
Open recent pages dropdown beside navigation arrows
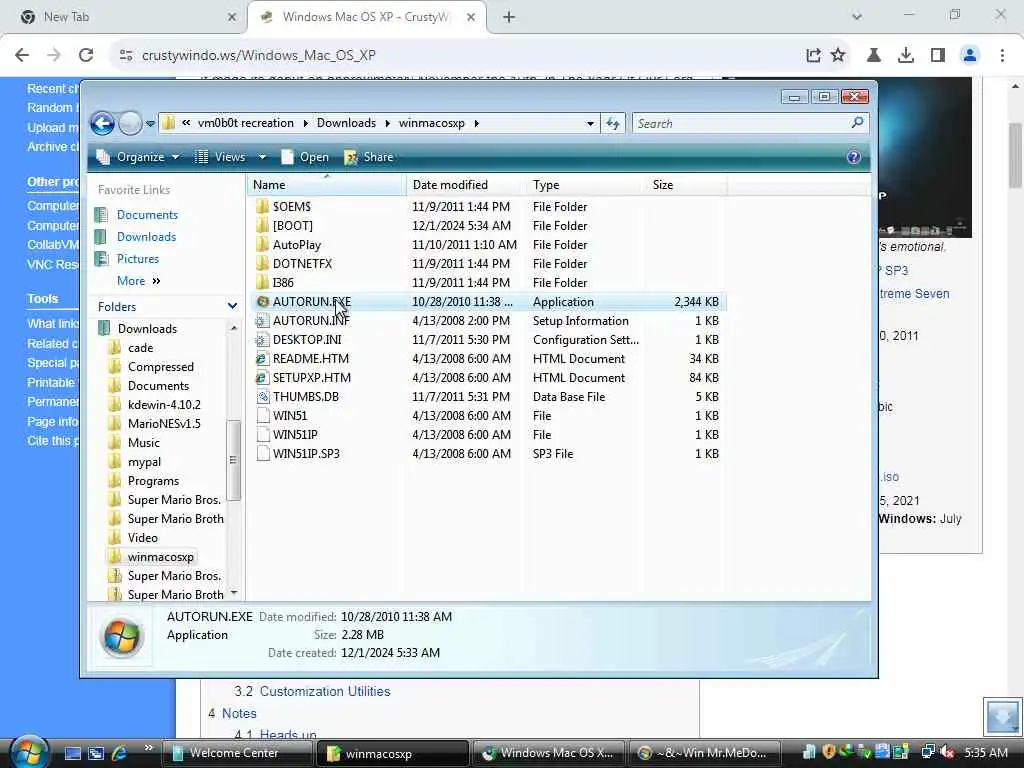pyautogui.click(x=150, y=123)
